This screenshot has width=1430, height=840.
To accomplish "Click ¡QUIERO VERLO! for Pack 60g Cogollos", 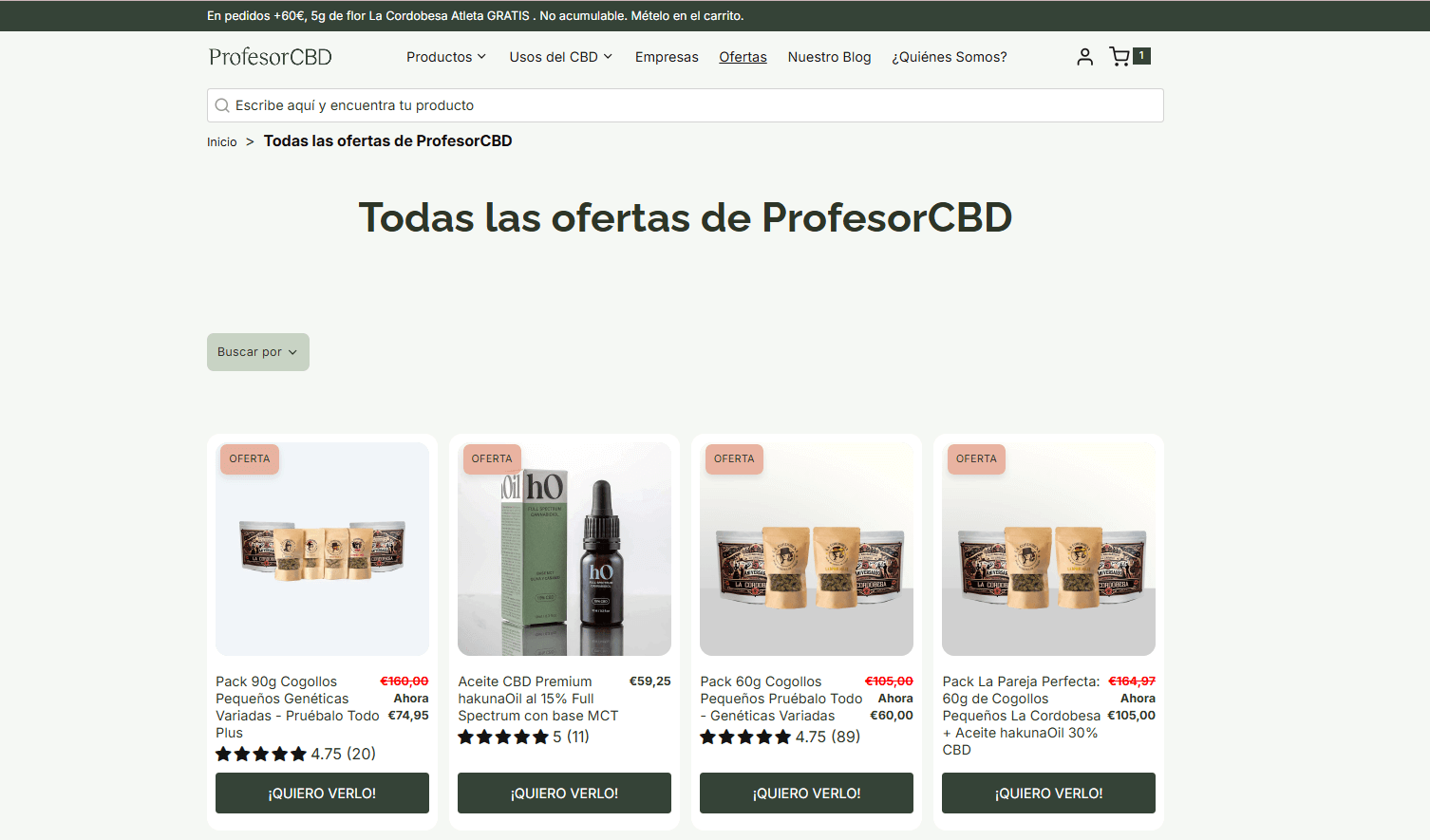I will click(x=806, y=793).
